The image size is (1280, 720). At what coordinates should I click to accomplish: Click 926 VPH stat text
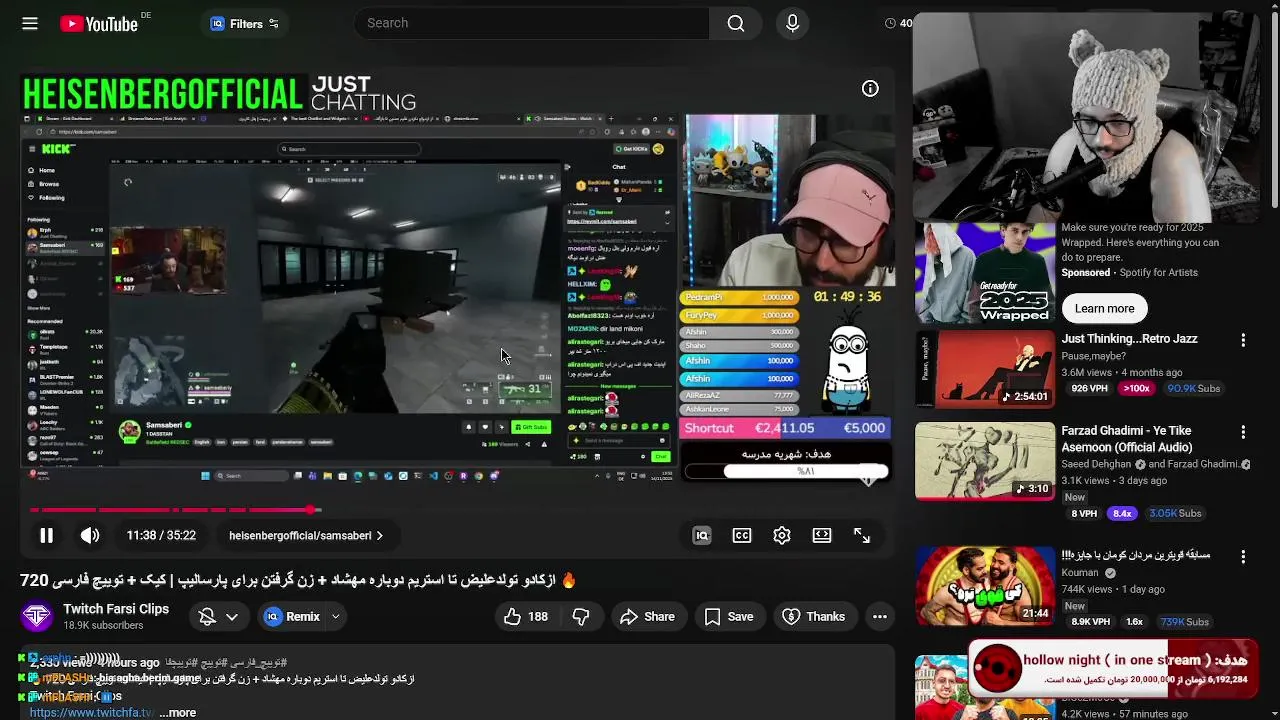pyautogui.click(x=1091, y=388)
